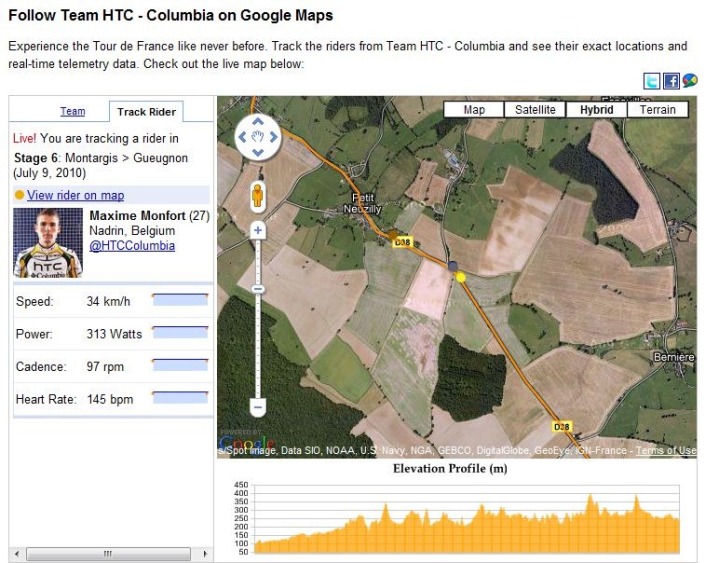Switch to the Team tab
719x563 pixels.
72,111
